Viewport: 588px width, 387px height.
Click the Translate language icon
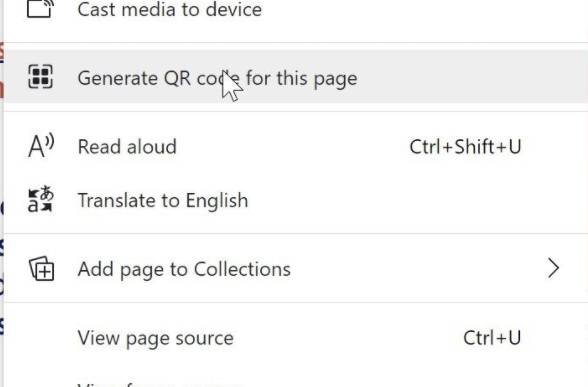point(40,200)
